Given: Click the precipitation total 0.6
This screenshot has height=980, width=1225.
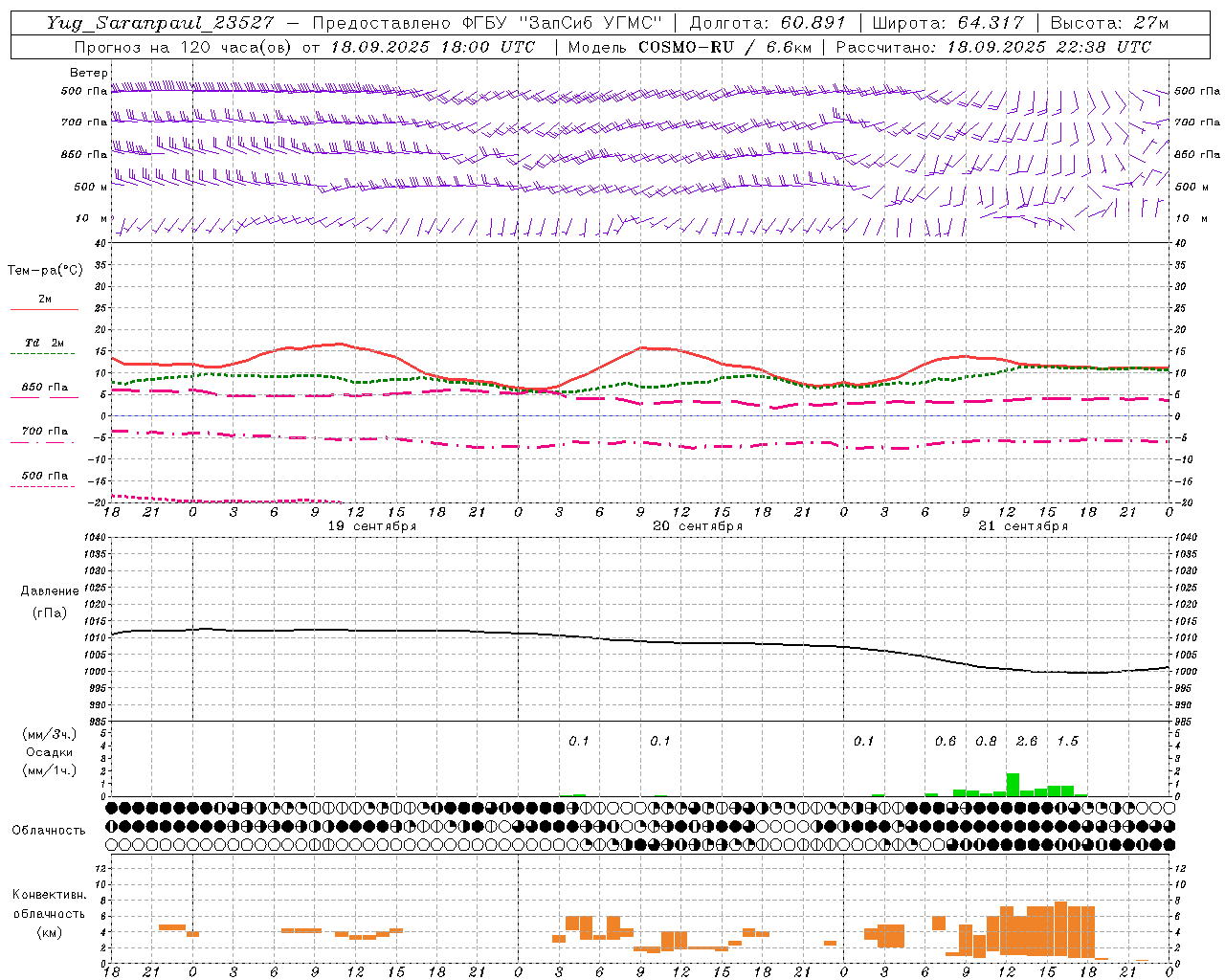Looking at the screenshot, I should coord(946,742).
